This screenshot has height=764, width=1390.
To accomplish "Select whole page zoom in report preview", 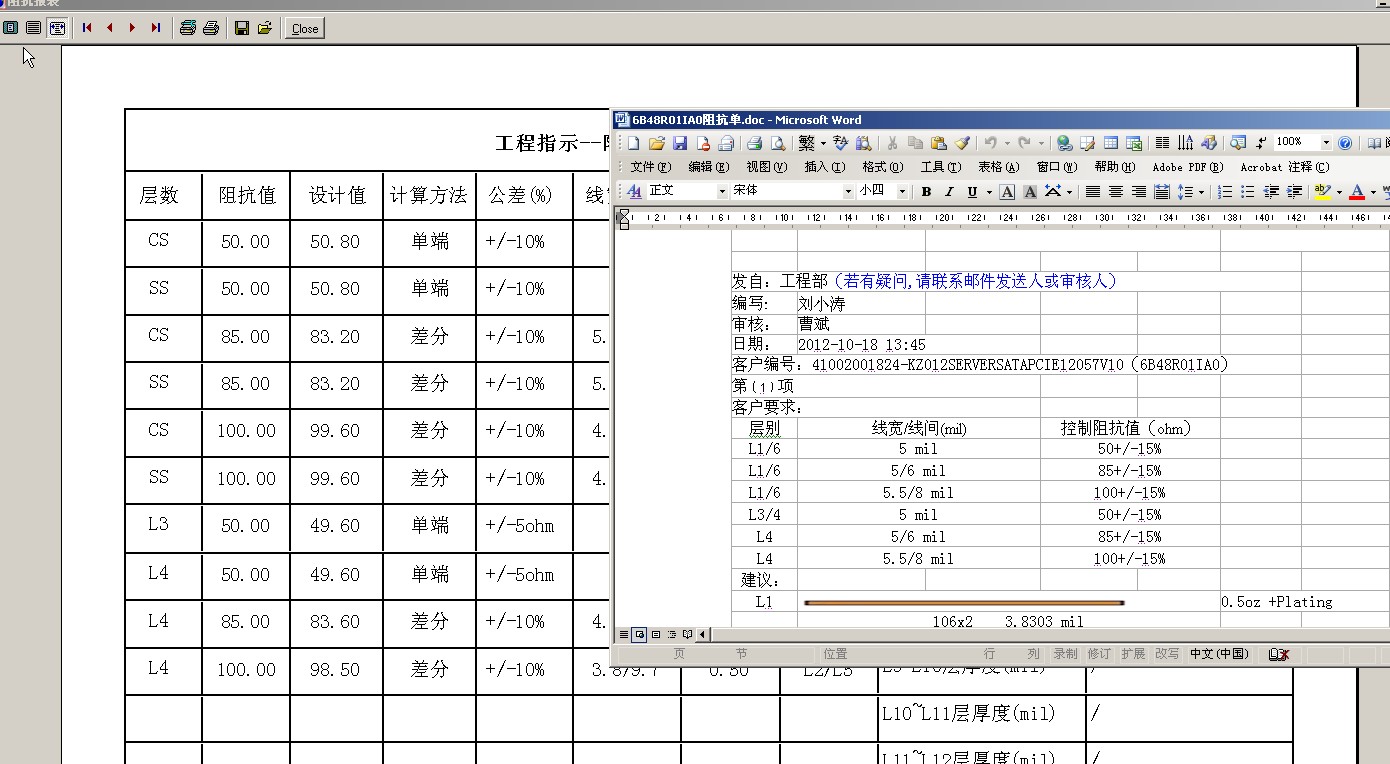I will click(x=11, y=28).
